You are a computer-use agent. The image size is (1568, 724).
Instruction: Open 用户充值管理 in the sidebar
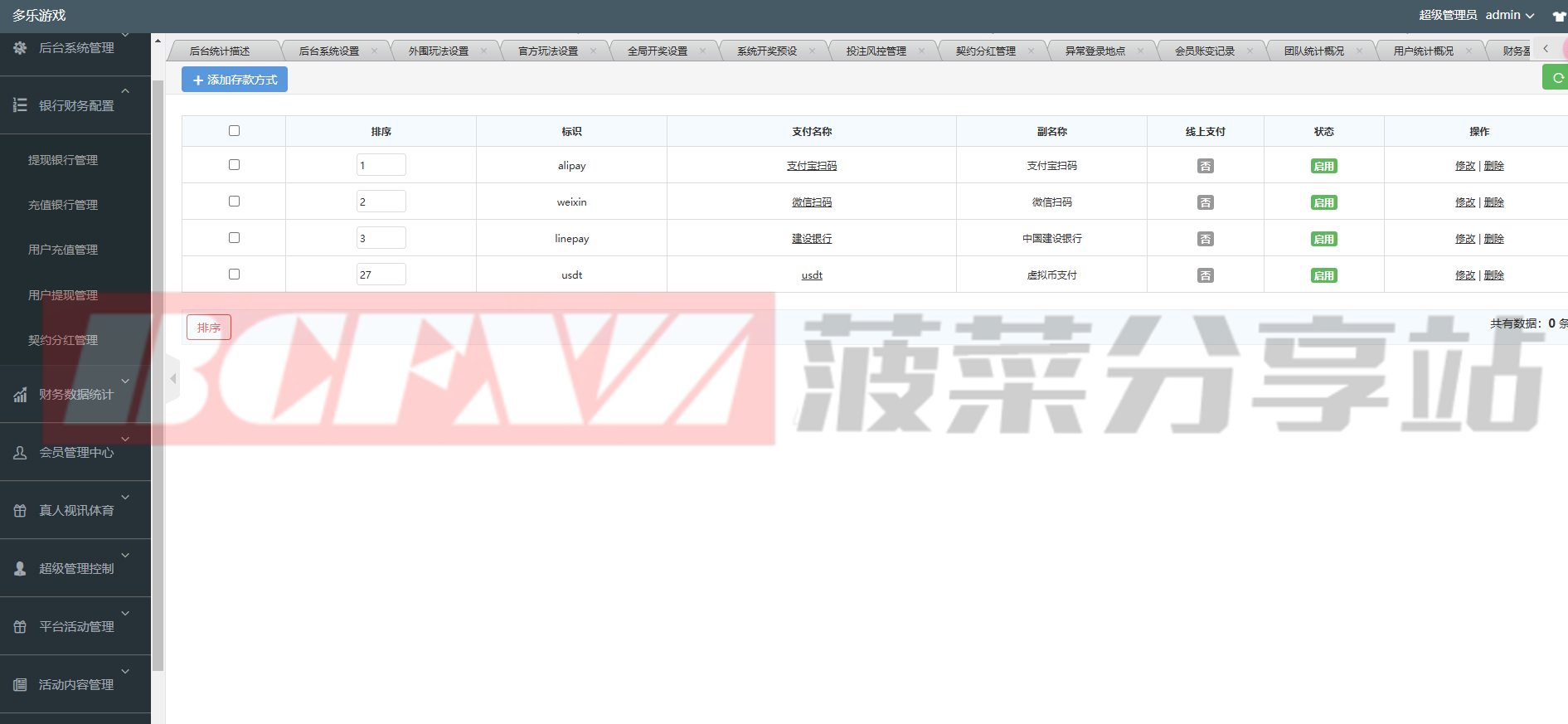click(63, 250)
